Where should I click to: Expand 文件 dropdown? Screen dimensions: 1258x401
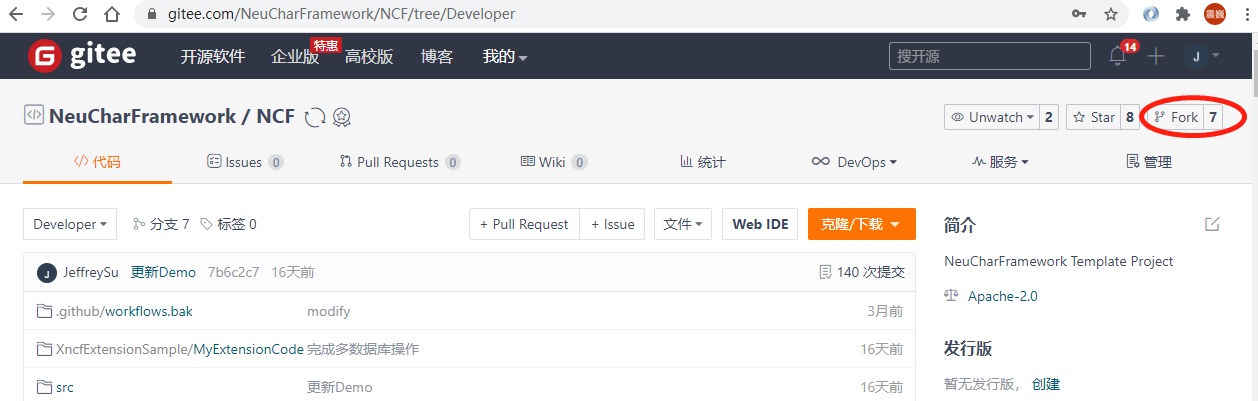[x=683, y=224]
